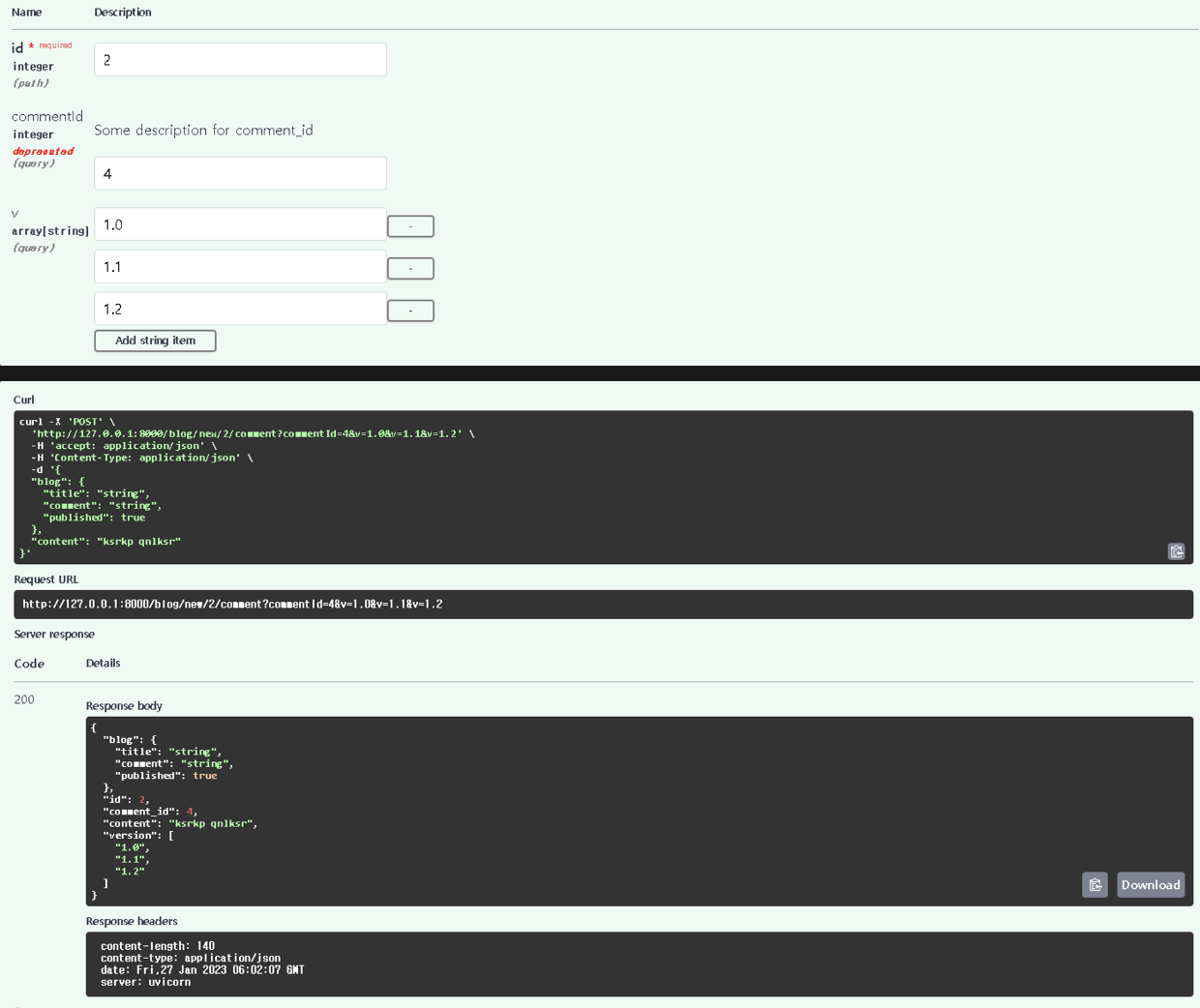Copy the curl command to clipboard
This screenshot has height=1008, width=1200.
point(1176,551)
